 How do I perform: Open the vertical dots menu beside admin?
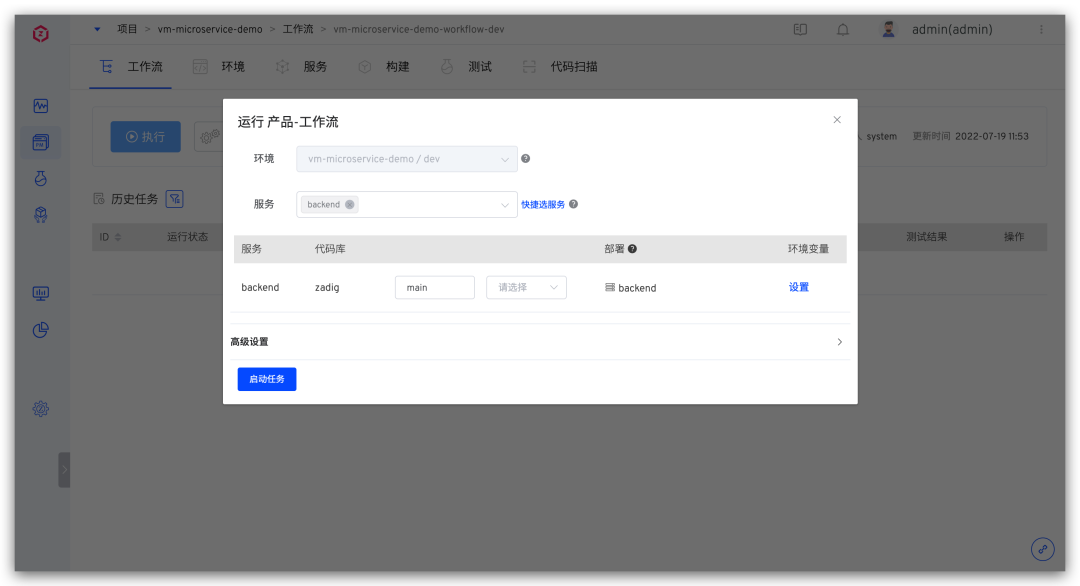[1041, 30]
